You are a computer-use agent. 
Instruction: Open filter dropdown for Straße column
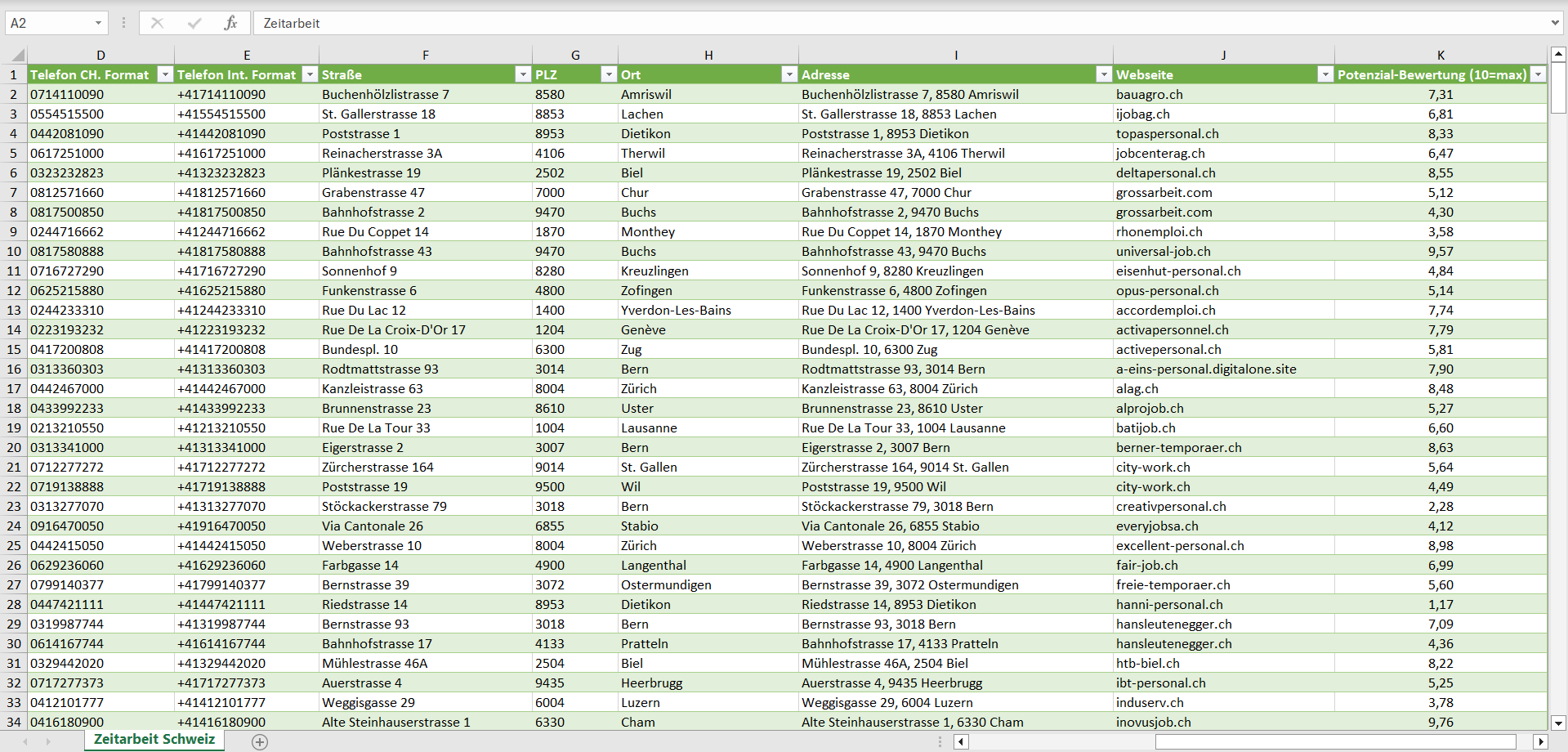(523, 74)
